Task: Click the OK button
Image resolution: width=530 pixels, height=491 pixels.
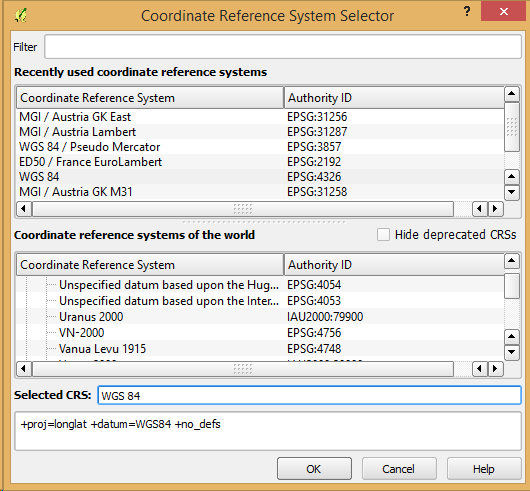Action: coord(314,469)
